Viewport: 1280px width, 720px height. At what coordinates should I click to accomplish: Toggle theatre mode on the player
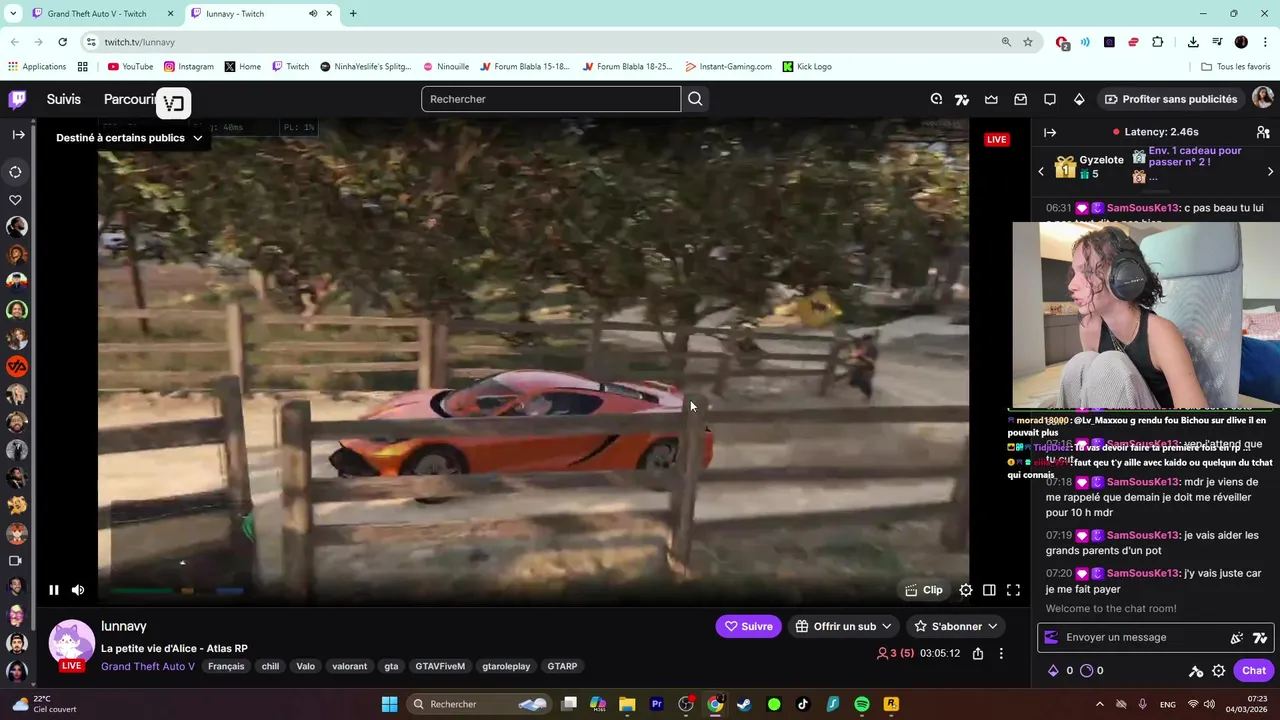(x=989, y=590)
